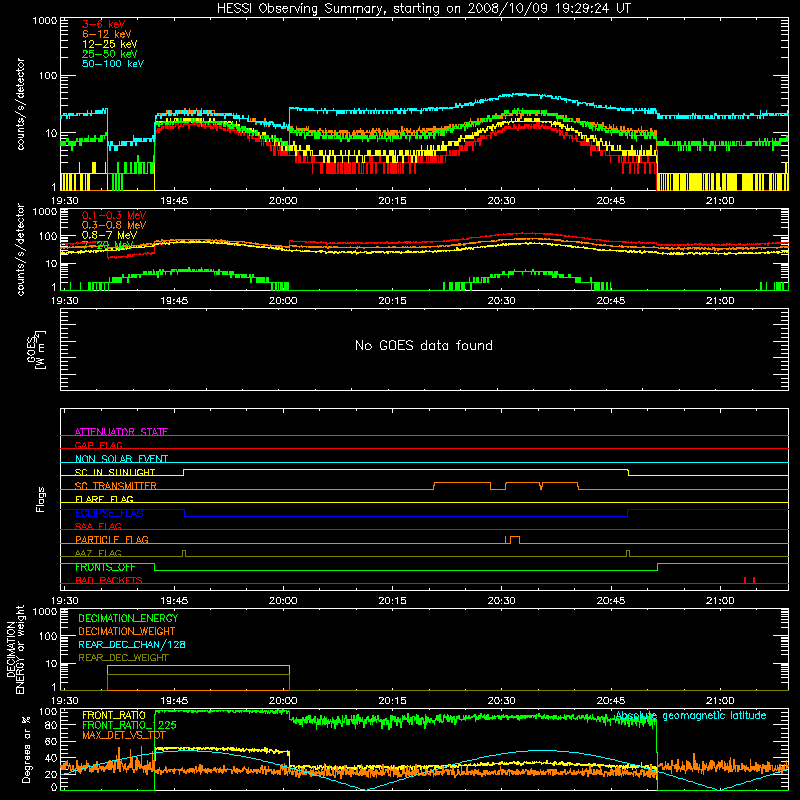Select the FRONTS_OFF flag label
The image size is (800, 800).
click(105, 567)
